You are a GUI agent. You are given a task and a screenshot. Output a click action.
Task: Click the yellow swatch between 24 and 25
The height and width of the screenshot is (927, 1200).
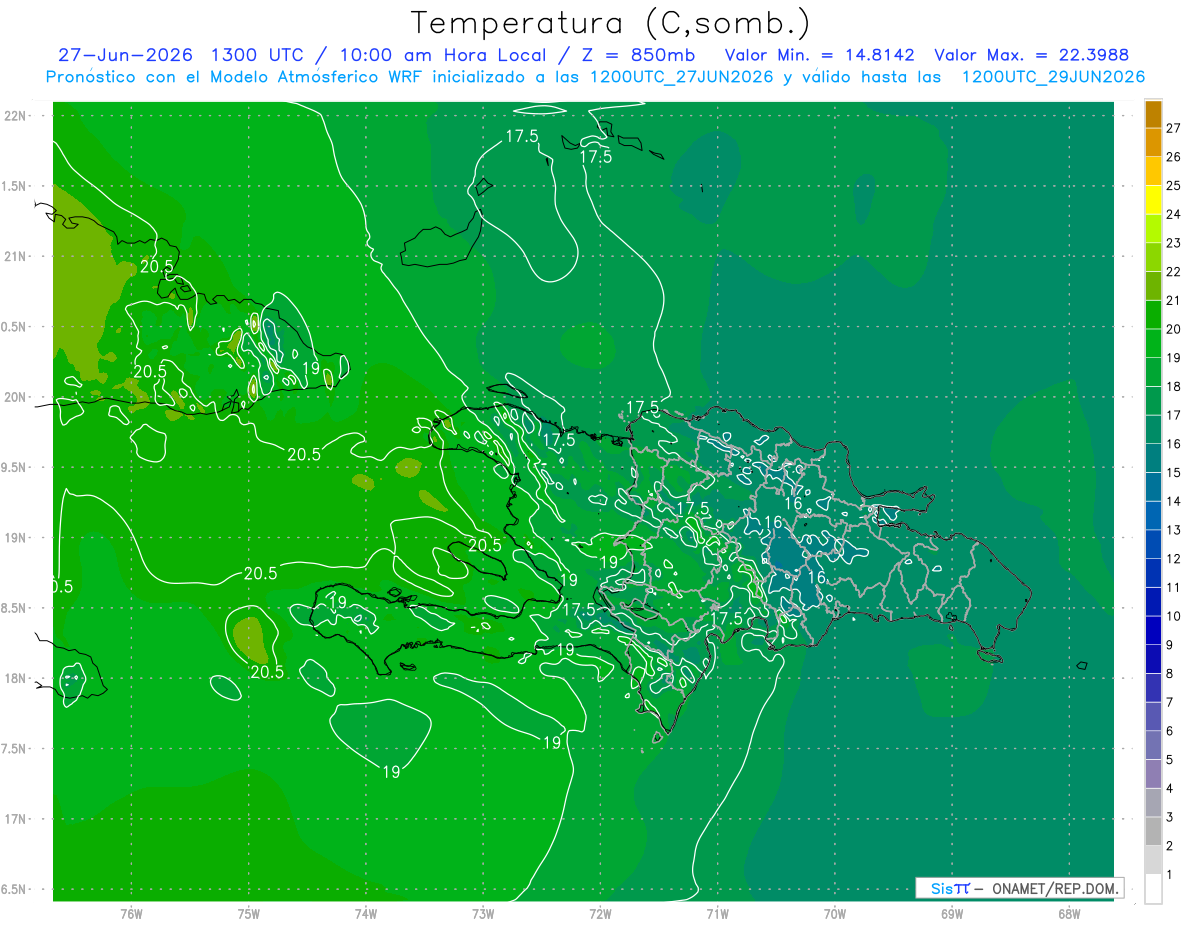tap(1153, 200)
